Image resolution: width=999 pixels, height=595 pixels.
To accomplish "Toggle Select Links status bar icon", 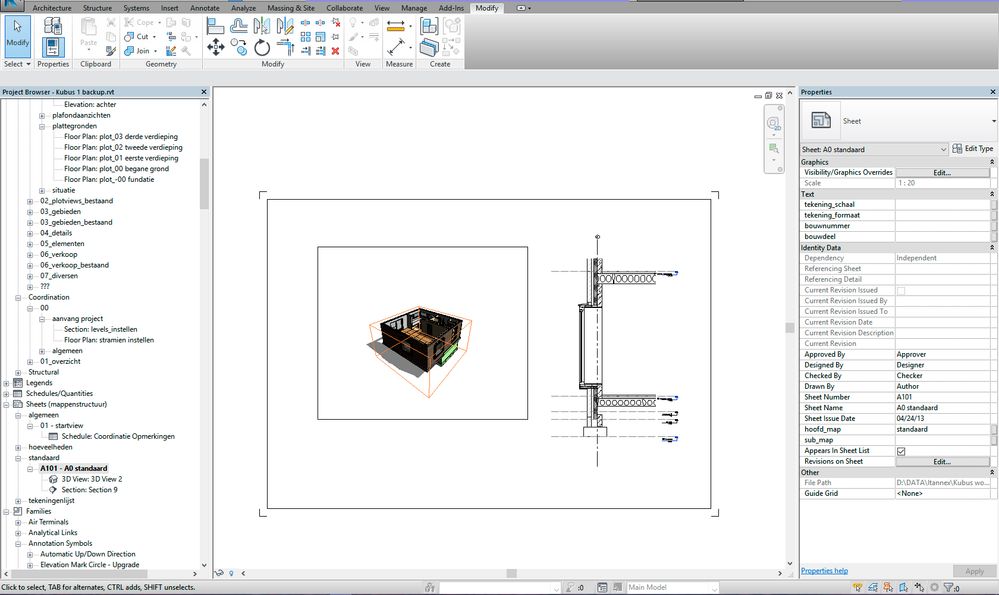I will [x=858, y=587].
